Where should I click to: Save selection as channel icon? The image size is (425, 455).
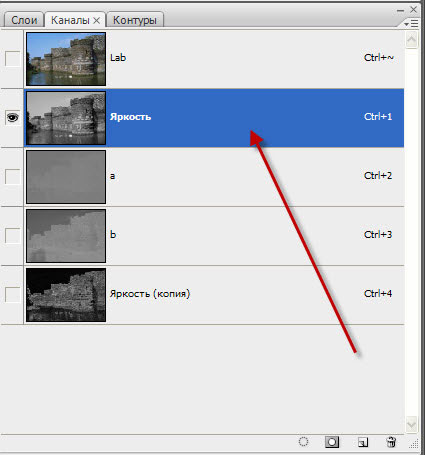(x=332, y=442)
